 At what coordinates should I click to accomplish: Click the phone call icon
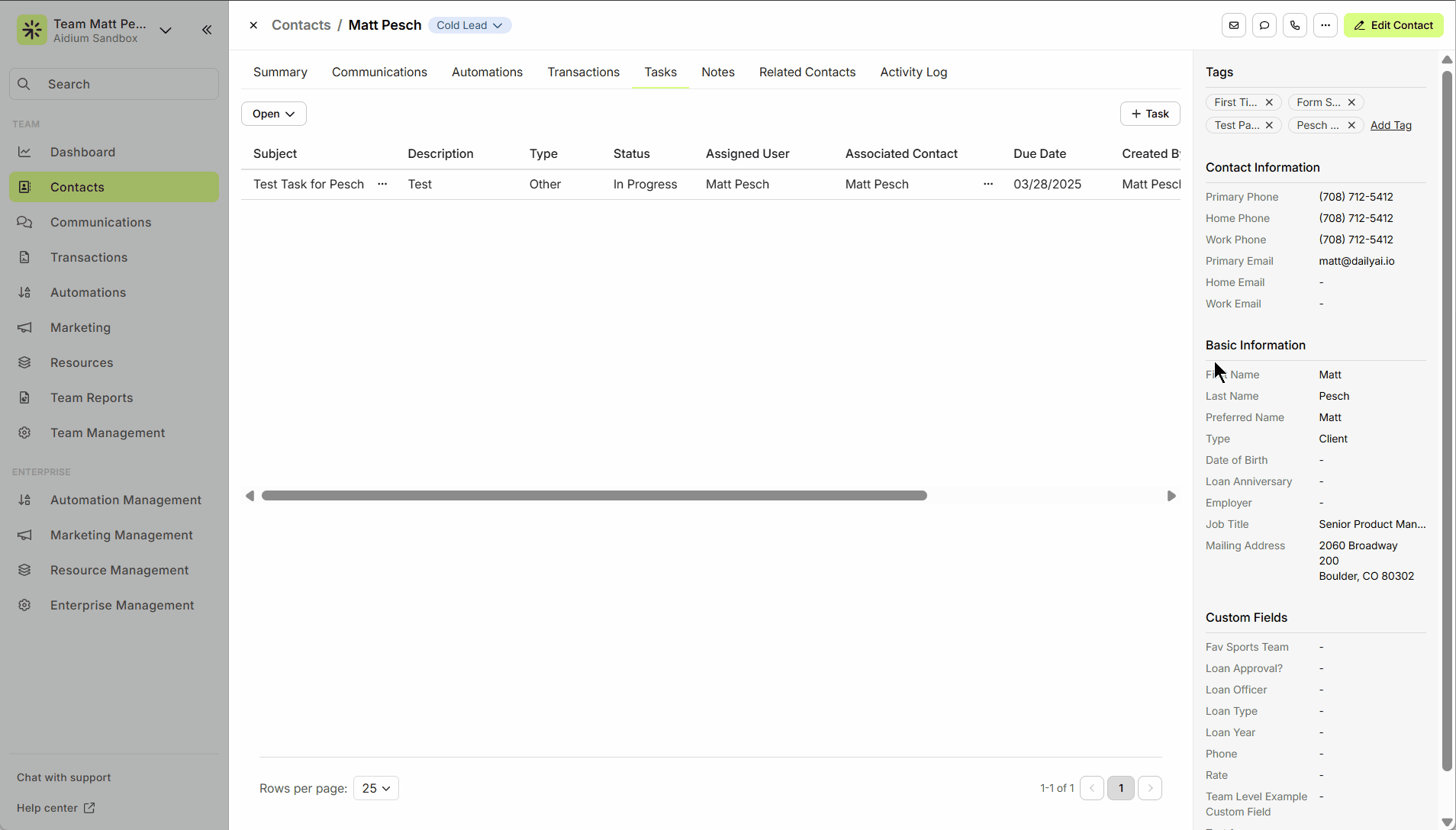point(1294,25)
